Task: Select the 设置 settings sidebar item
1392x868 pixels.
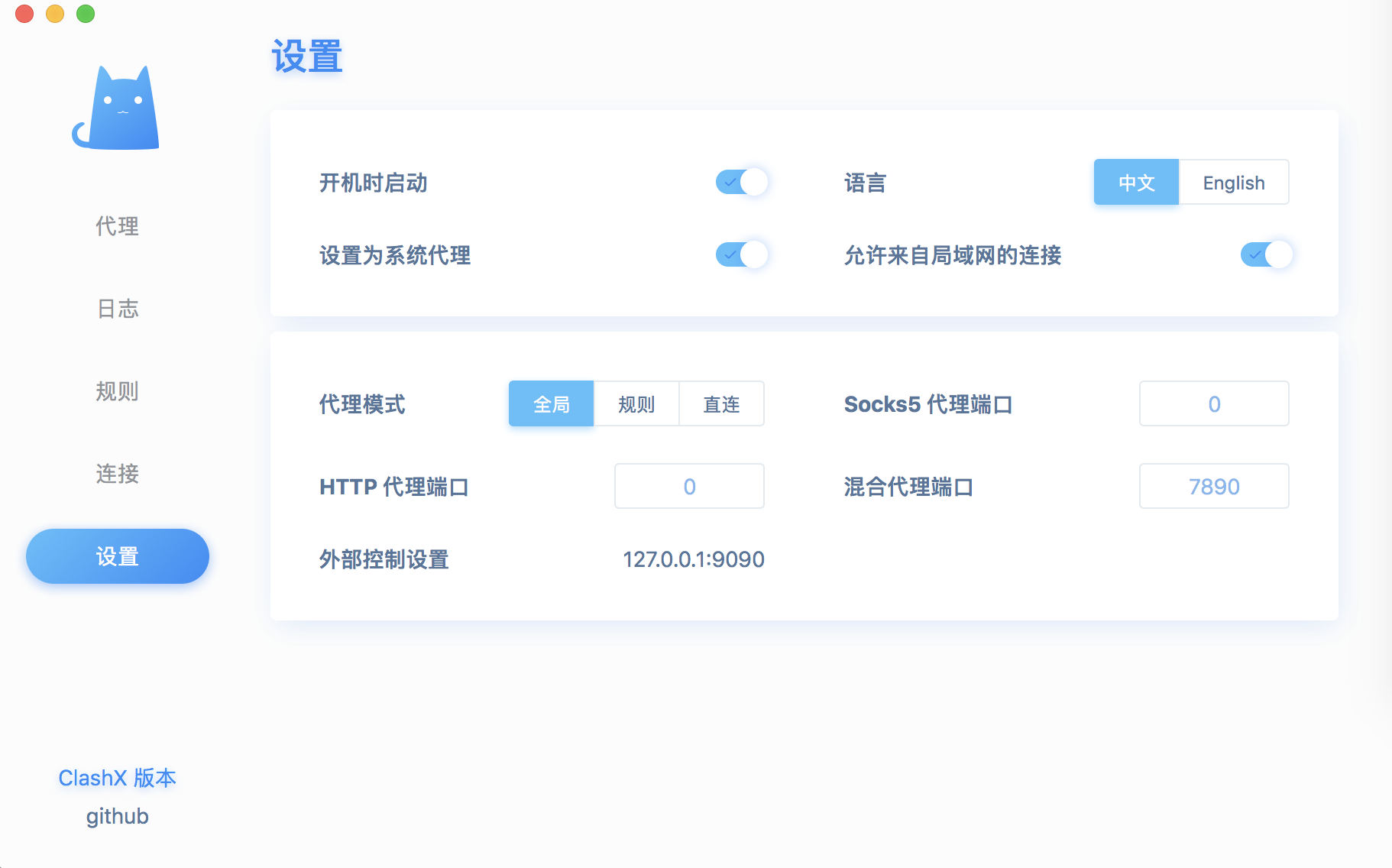Action: coord(117,556)
